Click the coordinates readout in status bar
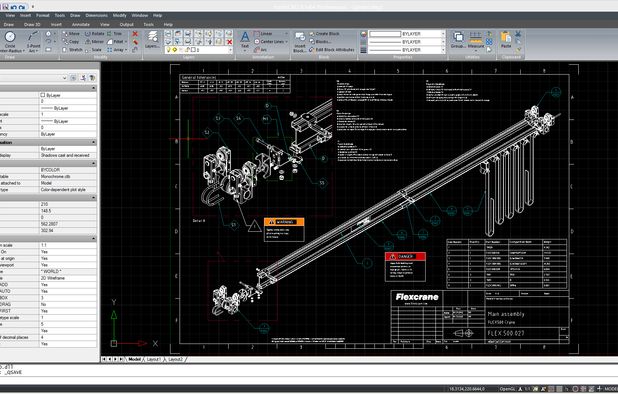The image size is (618, 394). 466,389
